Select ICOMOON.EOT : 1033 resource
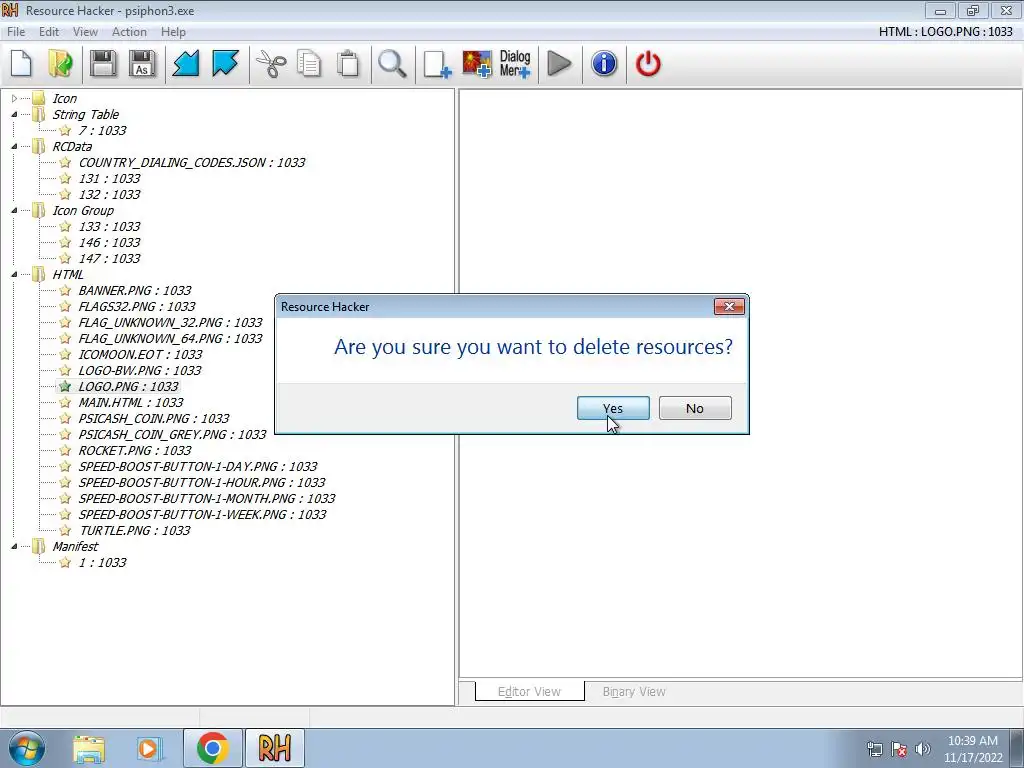Viewport: 1024px width, 768px height. coord(140,355)
